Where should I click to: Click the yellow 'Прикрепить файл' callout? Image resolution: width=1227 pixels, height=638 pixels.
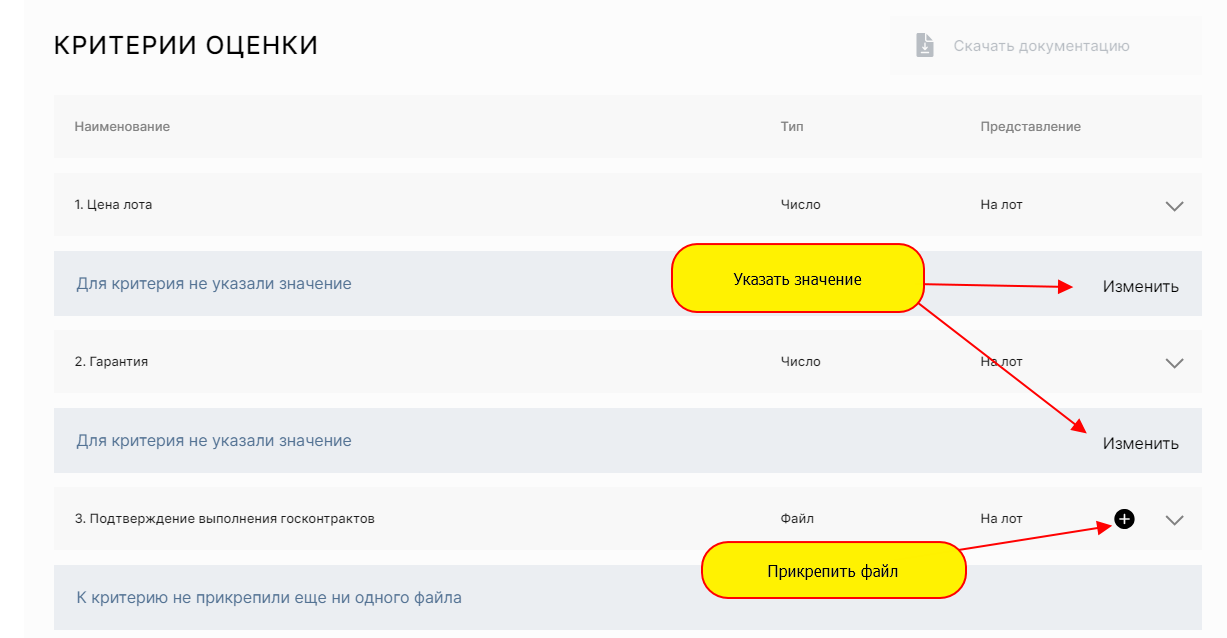pyautogui.click(x=833, y=571)
